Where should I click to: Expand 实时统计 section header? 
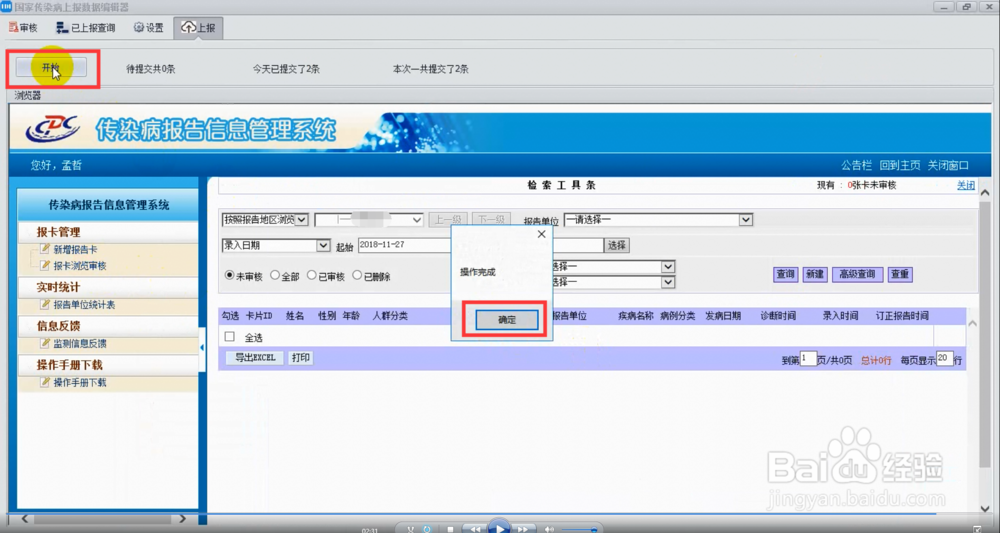[108, 287]
